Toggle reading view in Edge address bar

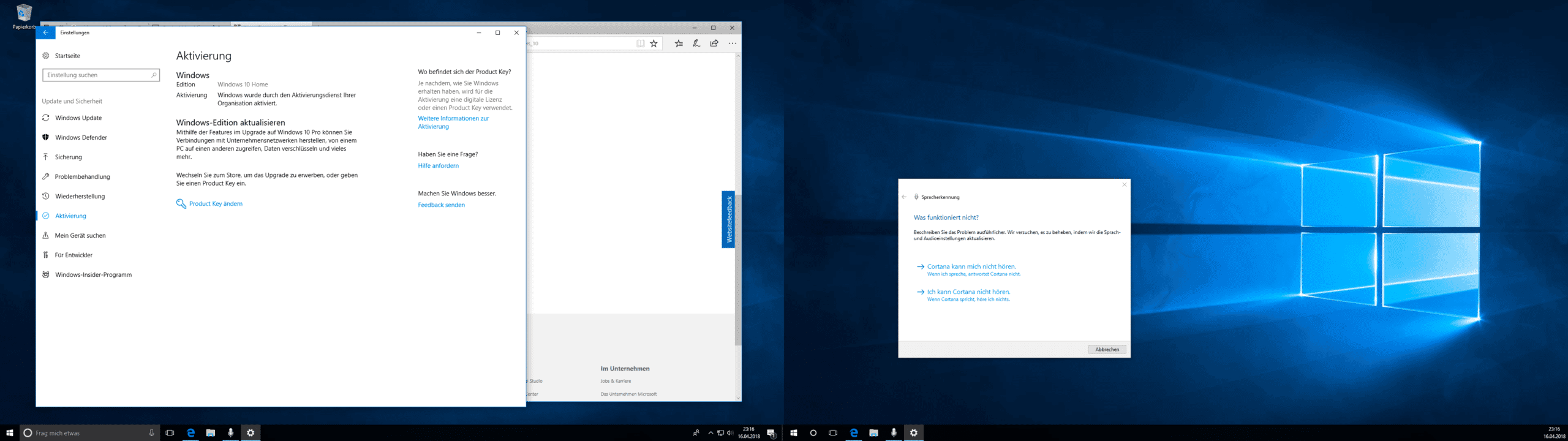click(x=640, y=43)
